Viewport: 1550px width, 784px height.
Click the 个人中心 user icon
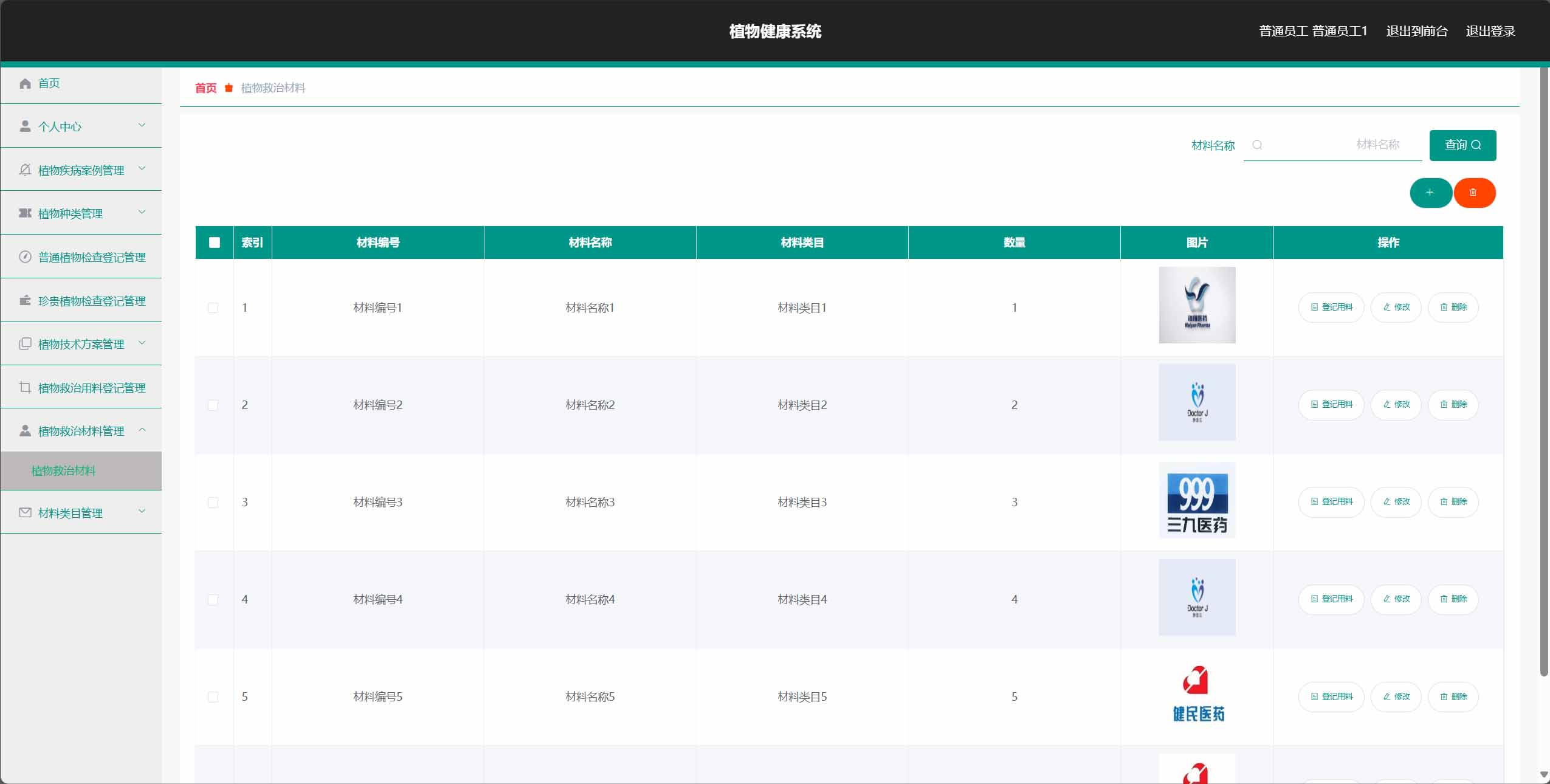point(25,126)
